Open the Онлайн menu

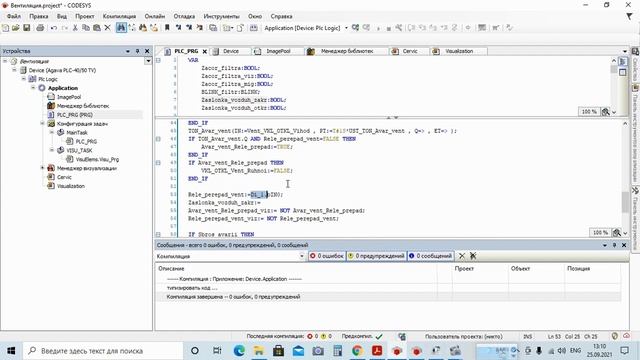coord(155,16)
